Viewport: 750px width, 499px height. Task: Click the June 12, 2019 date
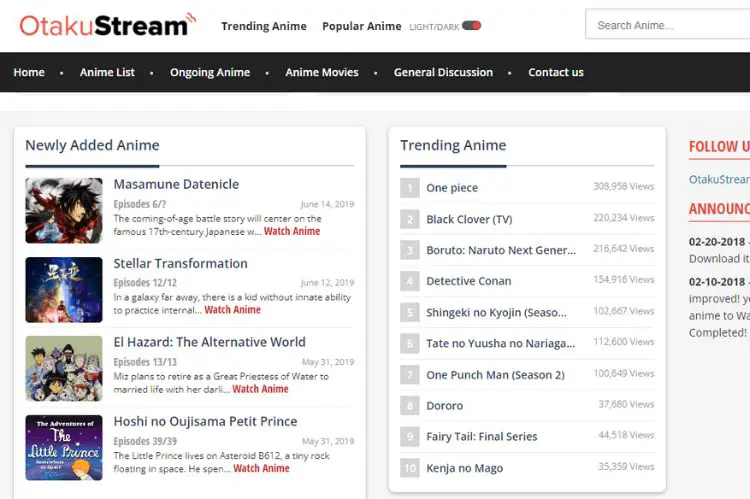[327, 283]
